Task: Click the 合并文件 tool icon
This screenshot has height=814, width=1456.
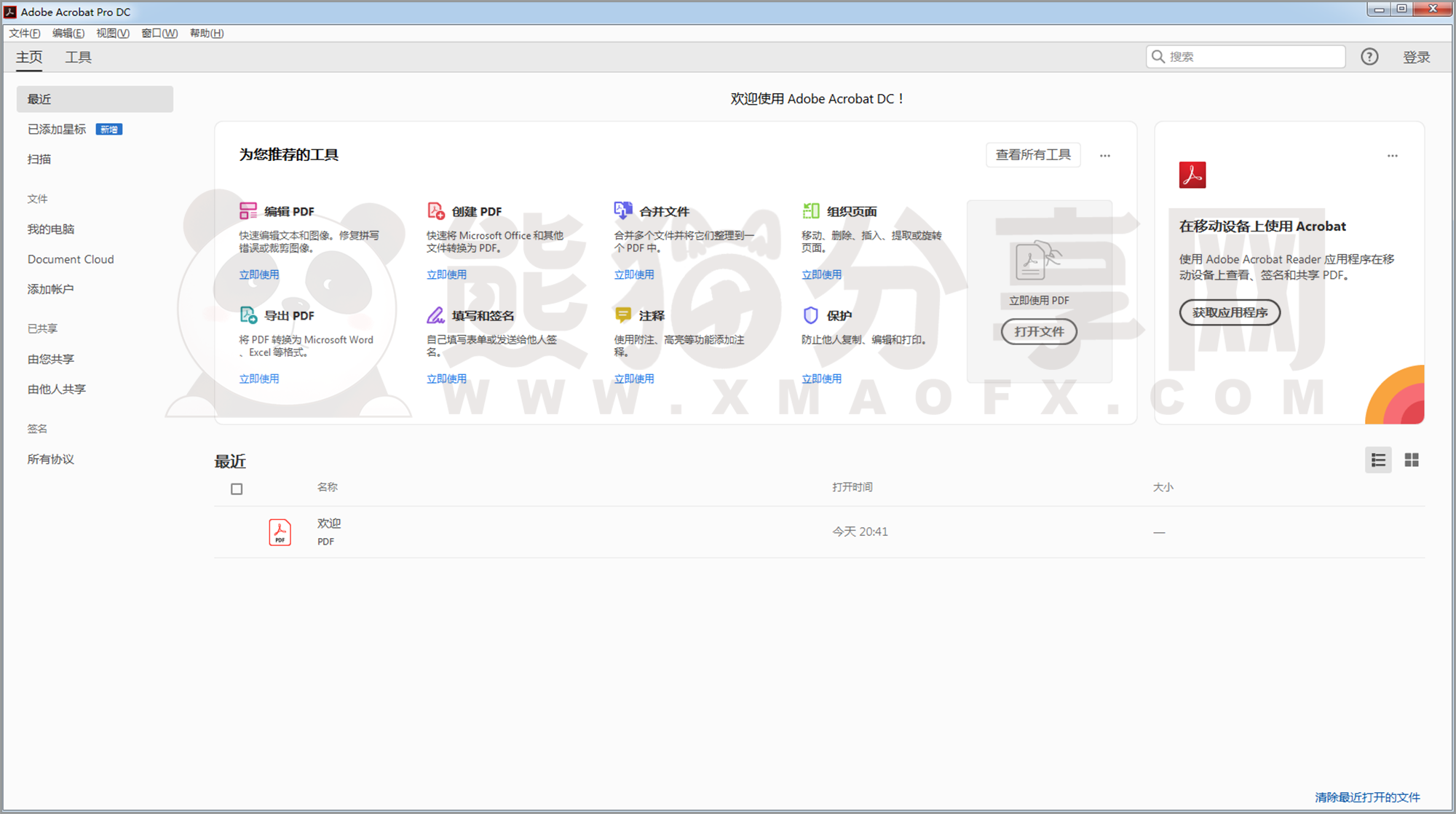Action: tap(623, 210)
